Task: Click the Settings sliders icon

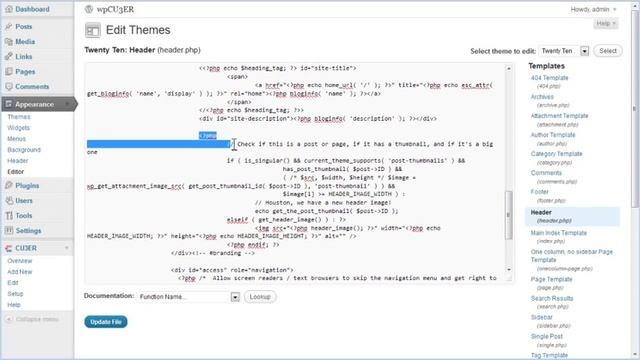Action: click(9, 231)
